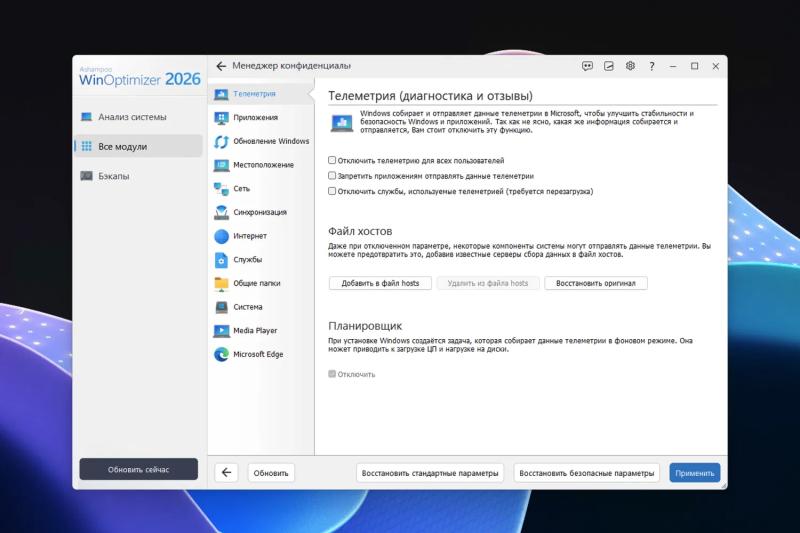Click the Анализ системы laptop icon
This screenshot has height=533, width=800.
click(87, 117)
